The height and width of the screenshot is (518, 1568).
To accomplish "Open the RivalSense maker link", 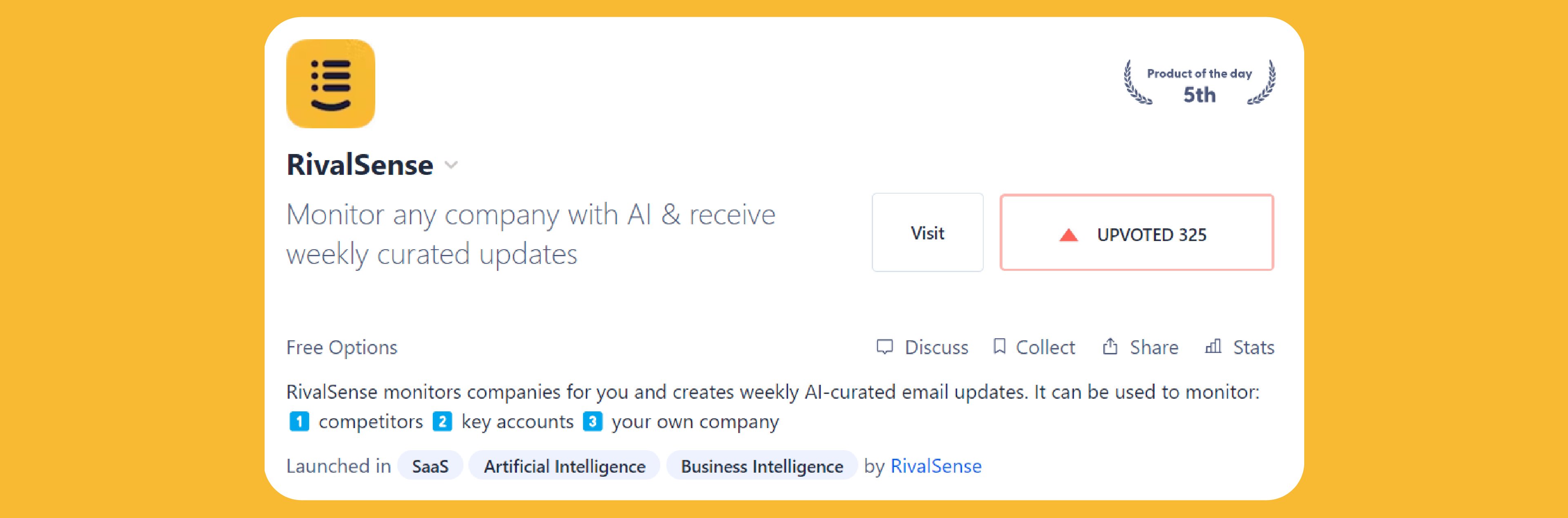I will (935, 466).
